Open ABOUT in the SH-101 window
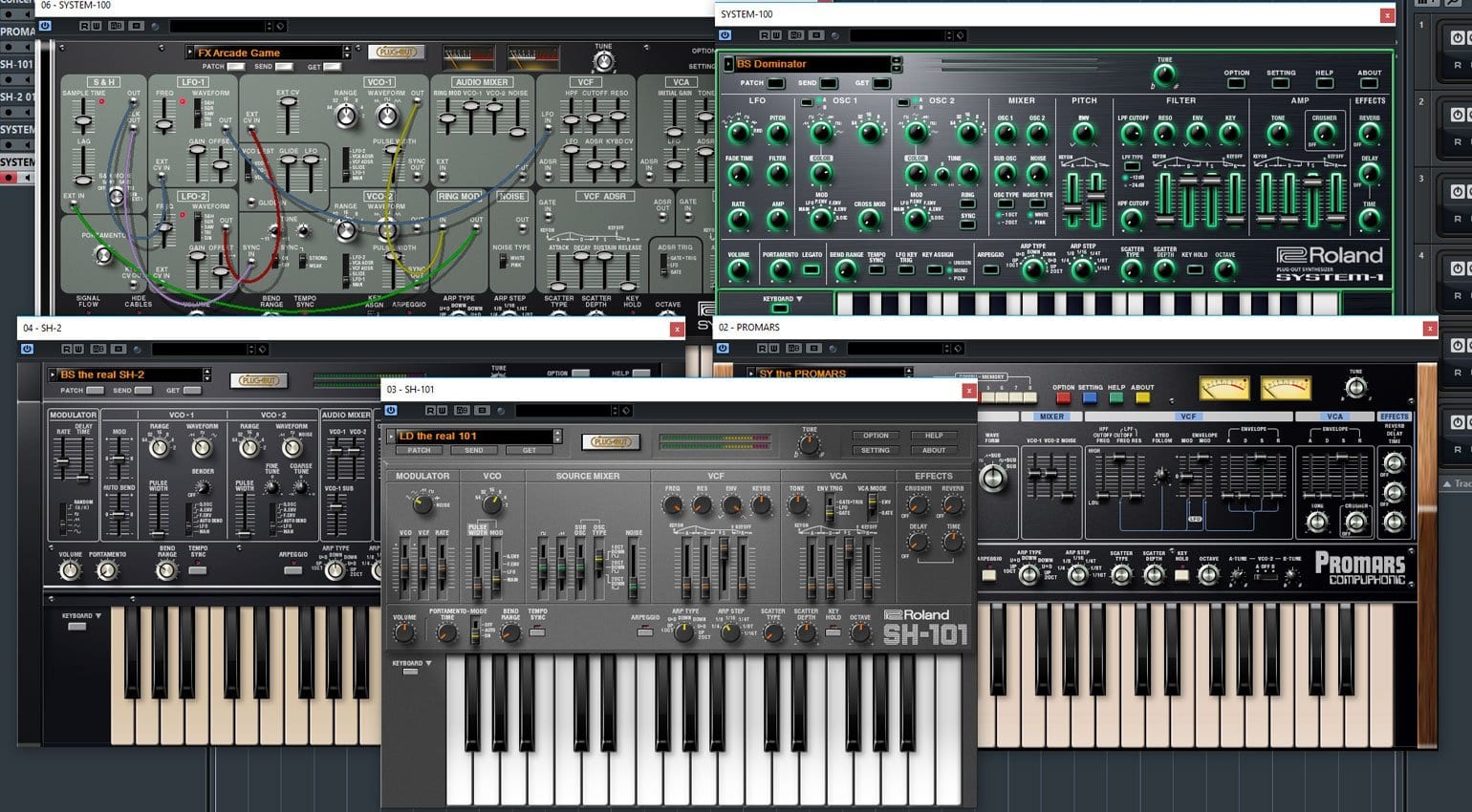This screenshot has width=1472, height=812. pos(934,450)
